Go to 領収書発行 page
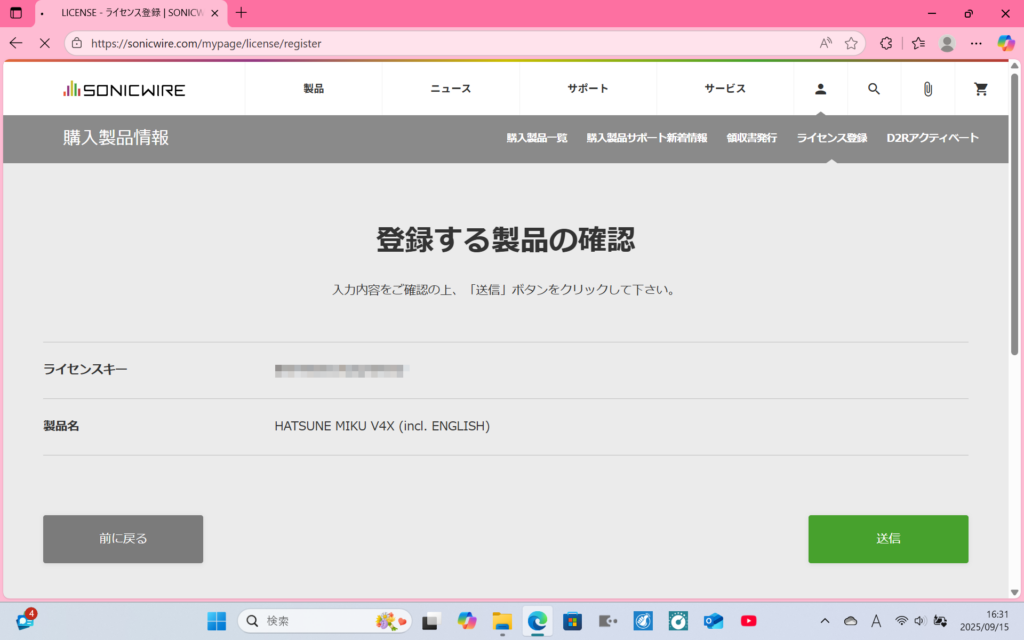The width and height of the screenshot is (1024, 640). tap(751, 138)
